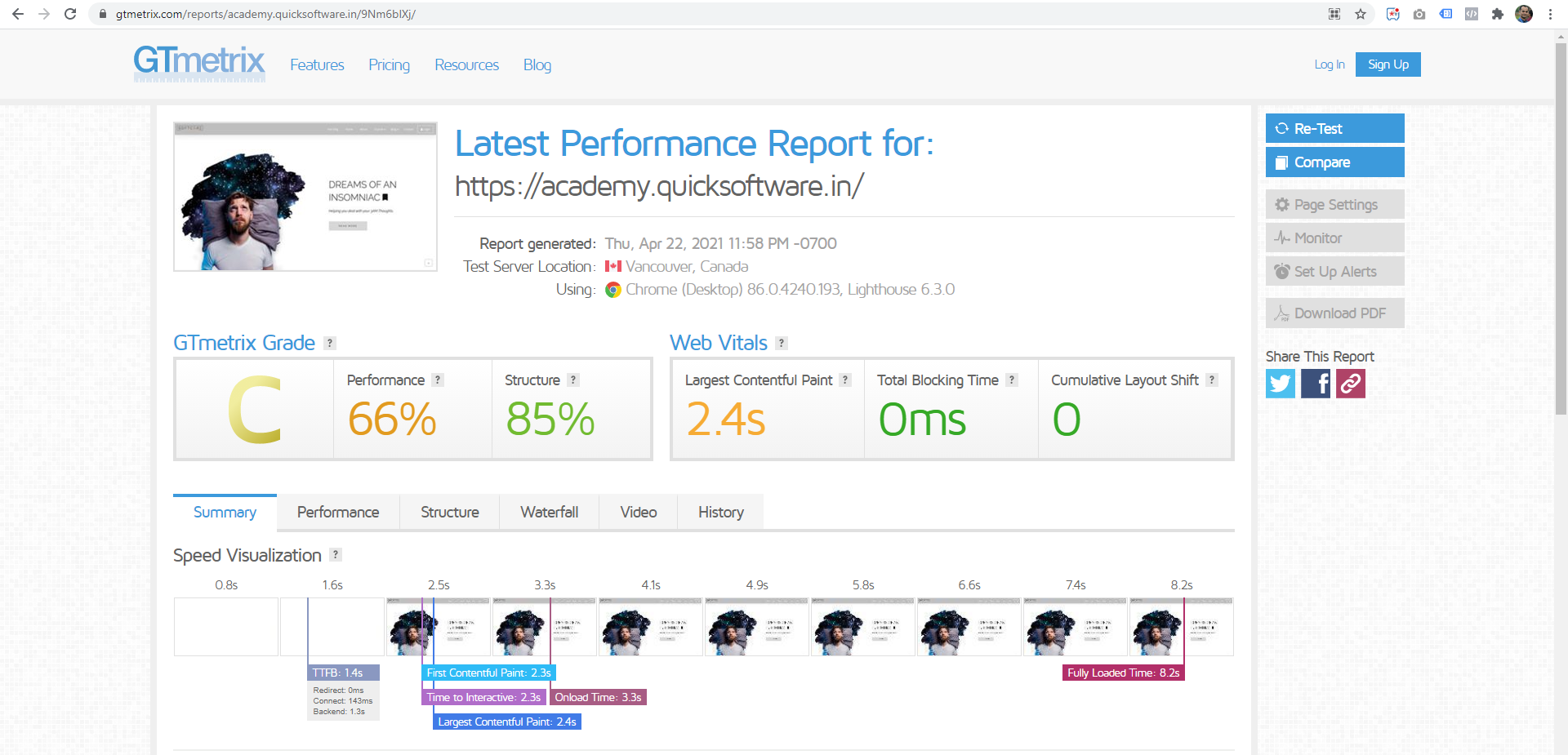The image size is (1568, 755).
Task: Click Download PDF
Action: point(1335,313)
